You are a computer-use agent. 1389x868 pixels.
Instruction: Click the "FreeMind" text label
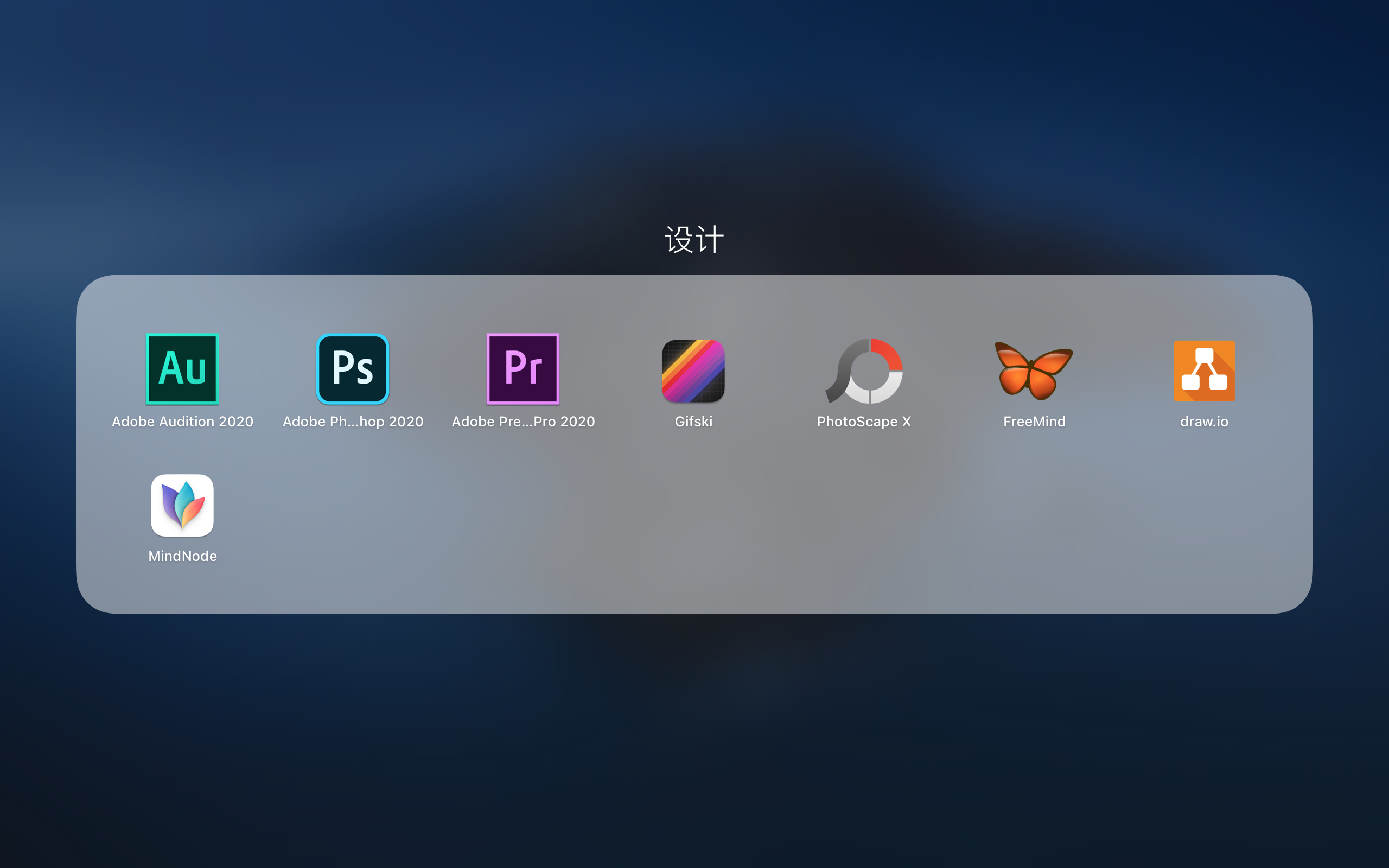click(x=1034, y=422)
